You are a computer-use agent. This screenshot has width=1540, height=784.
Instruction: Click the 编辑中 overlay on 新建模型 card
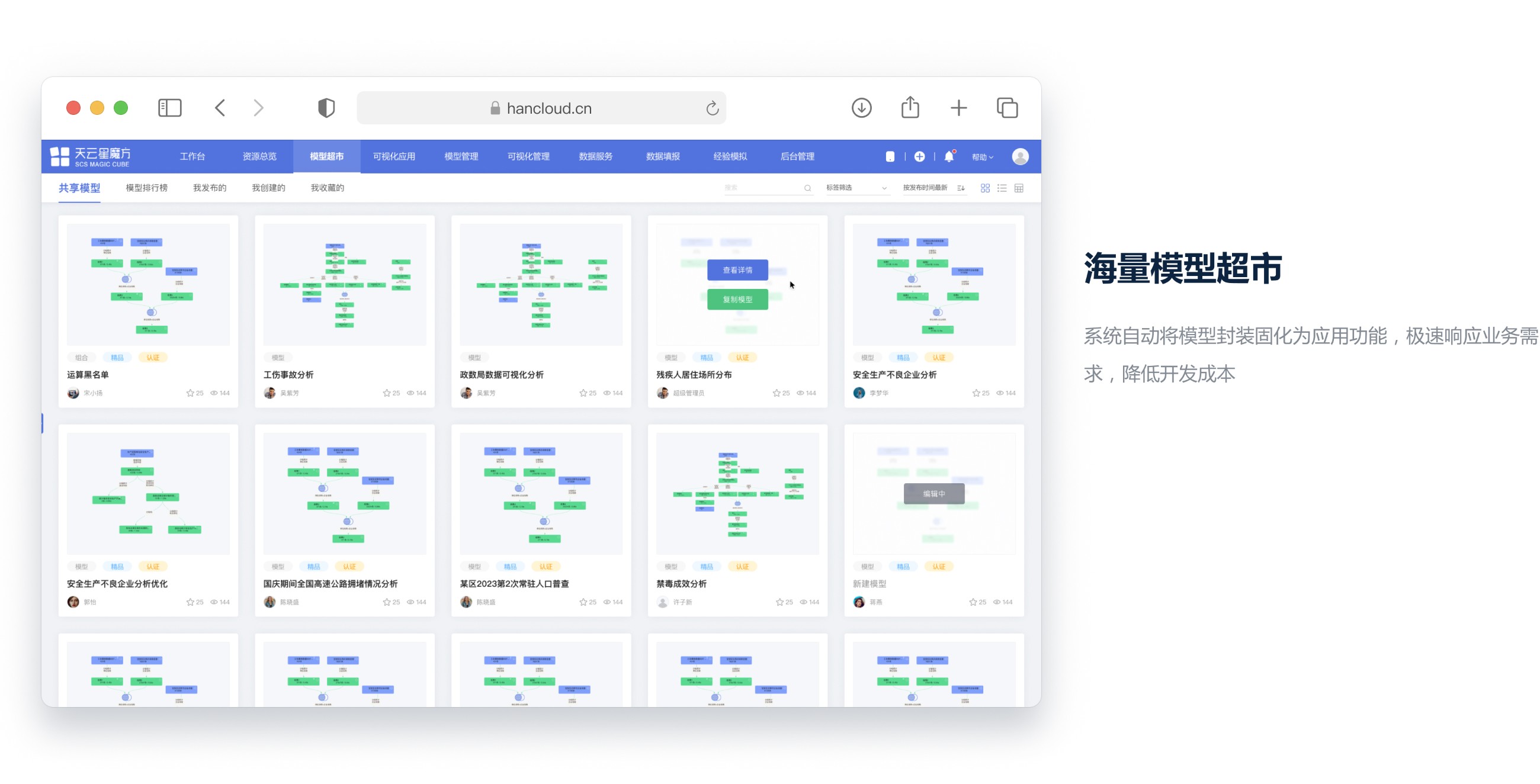[x=934, y=494]
